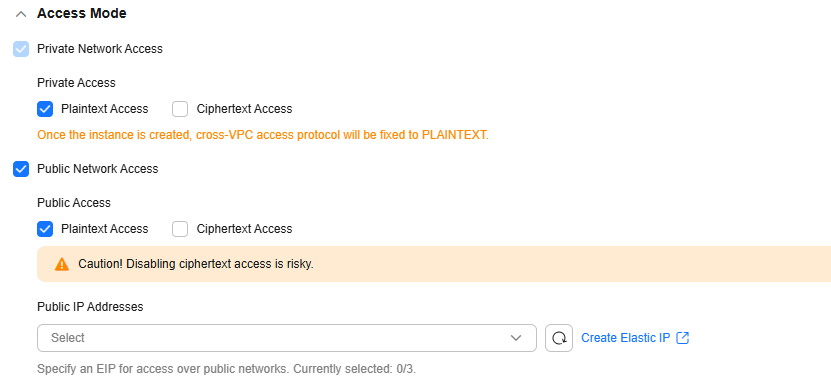
Task: Click the external link icon beside Create Elastic IP
Action: [x=683, y=338]
